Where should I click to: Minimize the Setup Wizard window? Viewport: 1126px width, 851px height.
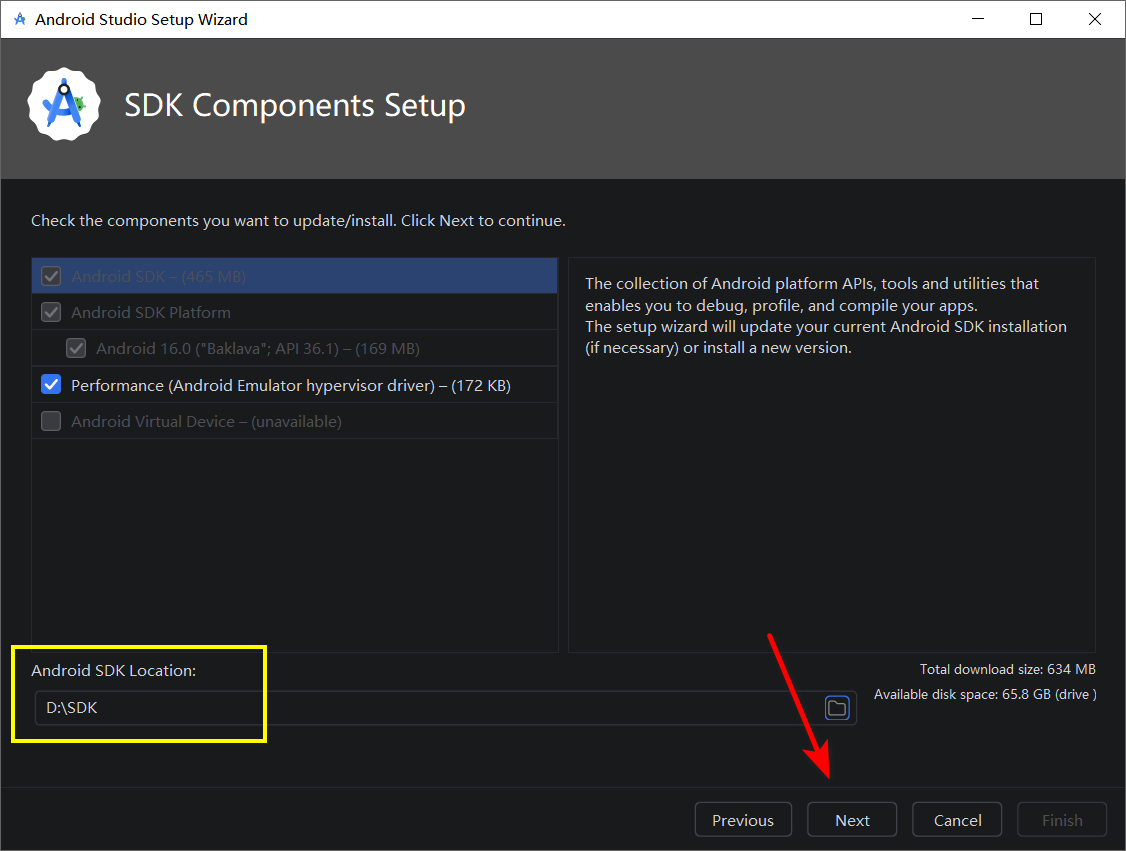tap(977, 19)
